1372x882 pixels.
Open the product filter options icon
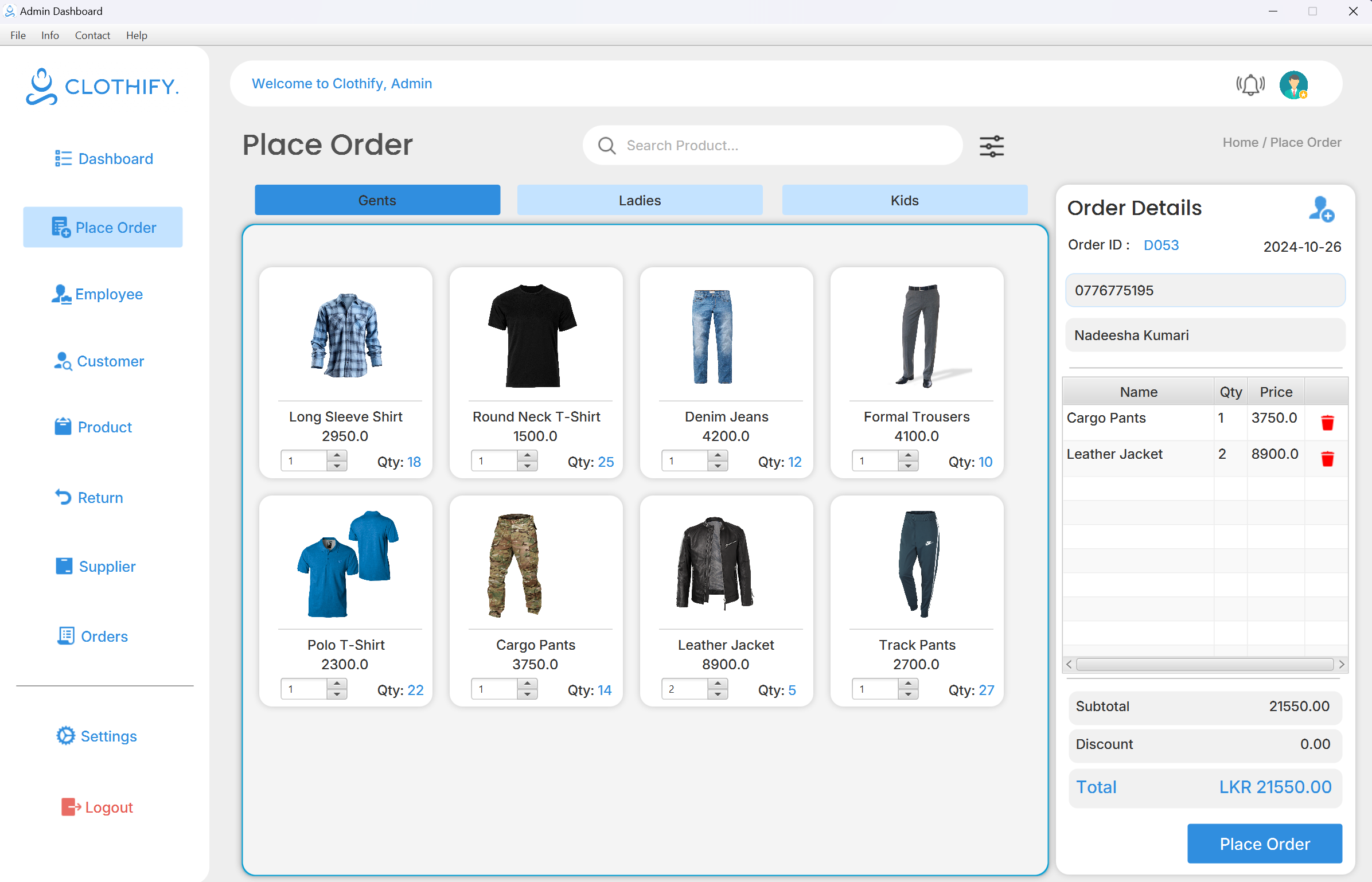click(x=991, y=146)
